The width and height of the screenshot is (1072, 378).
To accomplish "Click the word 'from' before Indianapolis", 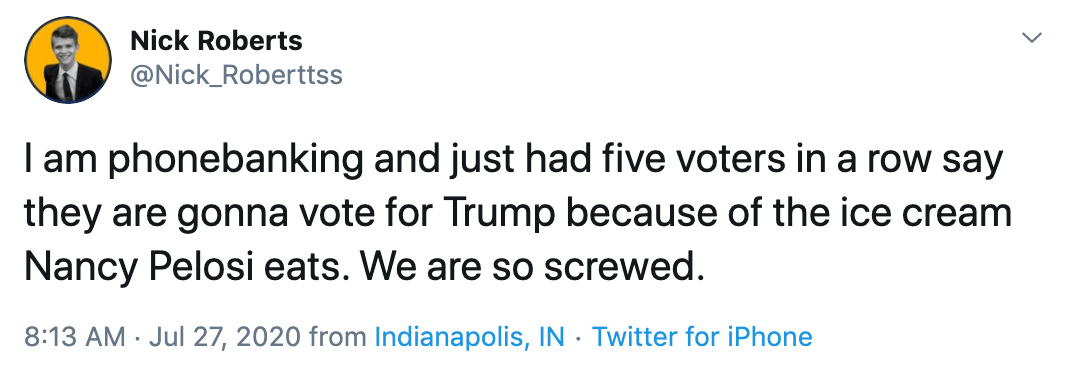I will click(x=337, y=337).
